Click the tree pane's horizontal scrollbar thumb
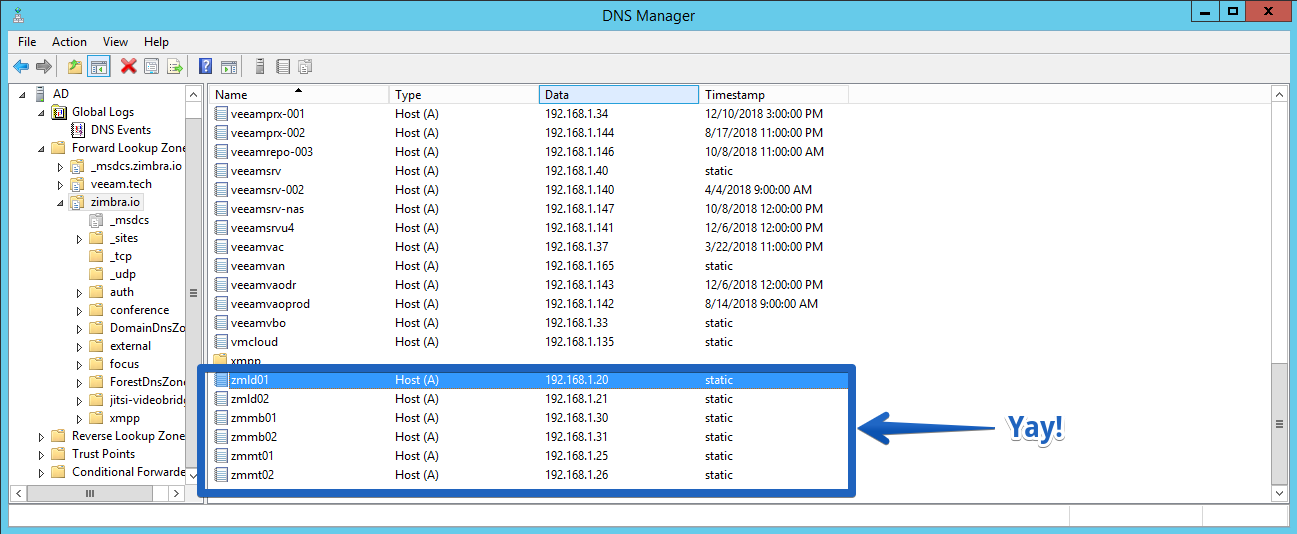 coord(89,494)
